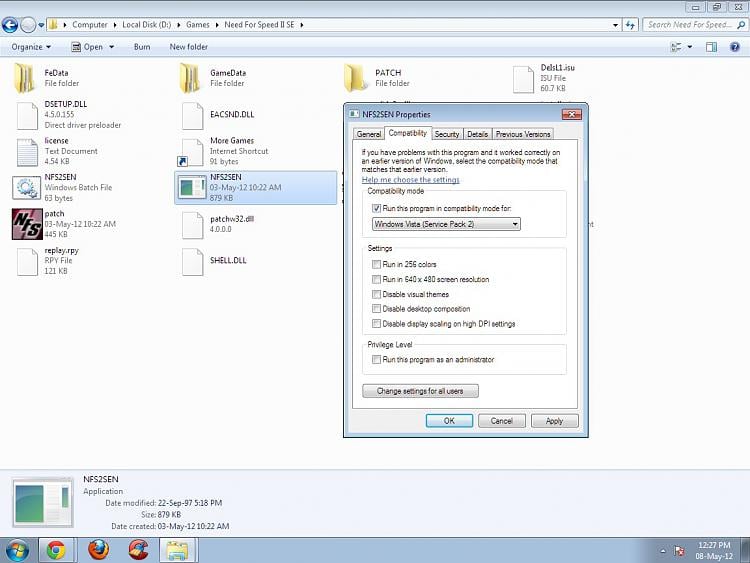Image resolution: width=750 pixels, height=563 pixels.
Task: Select the NFS2SEN Windows Batch File icon
Action: [26, 188]
